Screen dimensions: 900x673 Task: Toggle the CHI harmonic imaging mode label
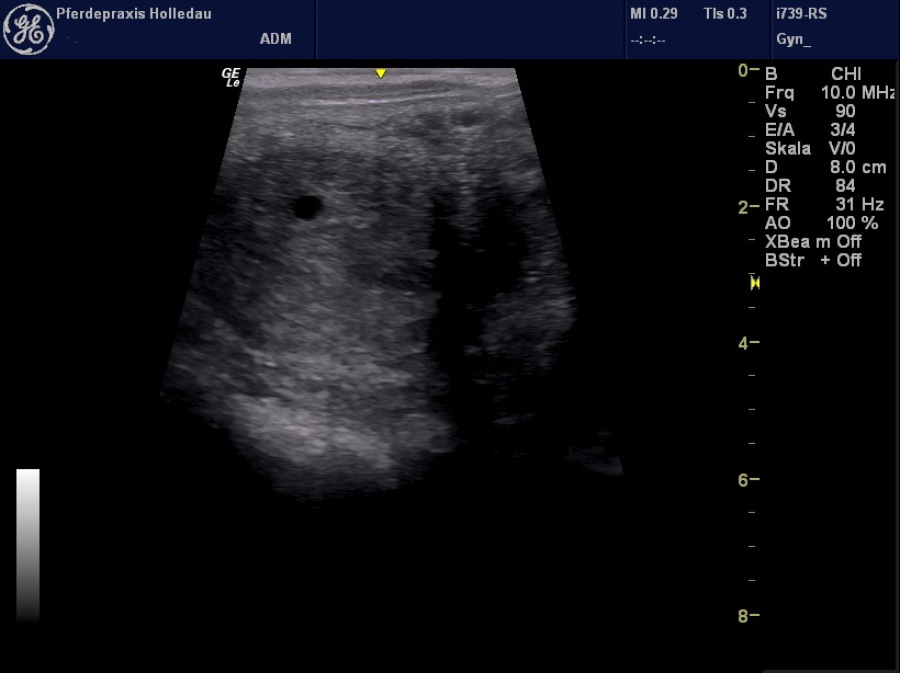point(846,74)
